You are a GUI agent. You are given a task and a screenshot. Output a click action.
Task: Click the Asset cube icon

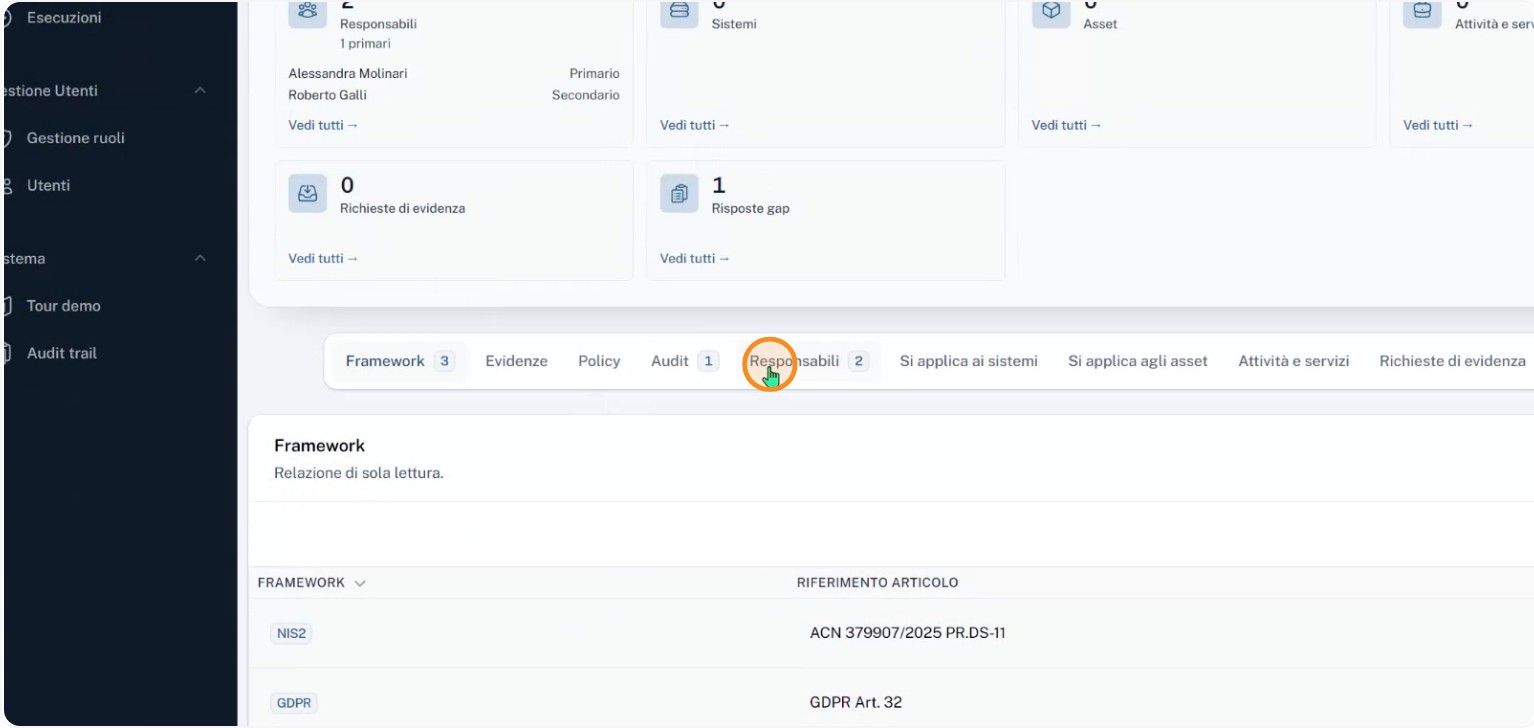1051,11
